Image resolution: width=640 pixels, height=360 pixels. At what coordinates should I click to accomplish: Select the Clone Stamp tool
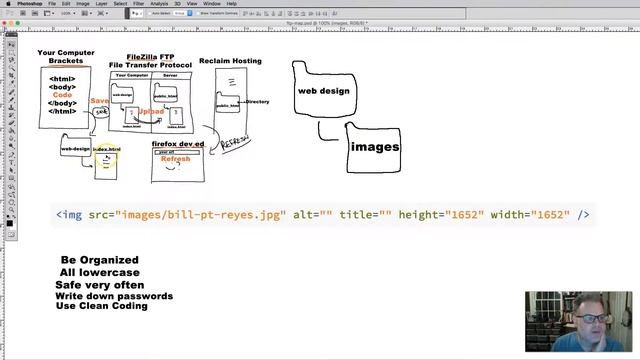[11, 108]
